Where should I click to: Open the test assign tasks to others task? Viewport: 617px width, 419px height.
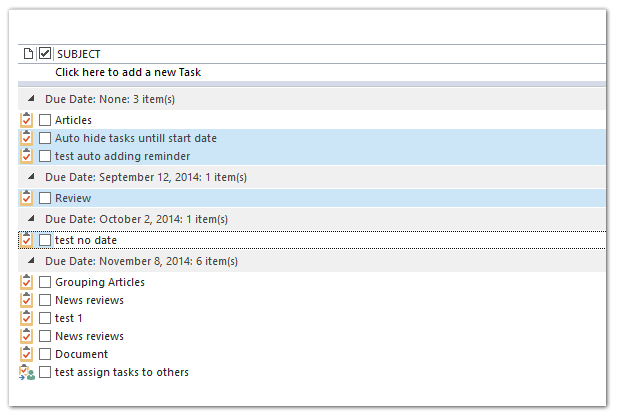pyautogui.click(x=122, y=372)
